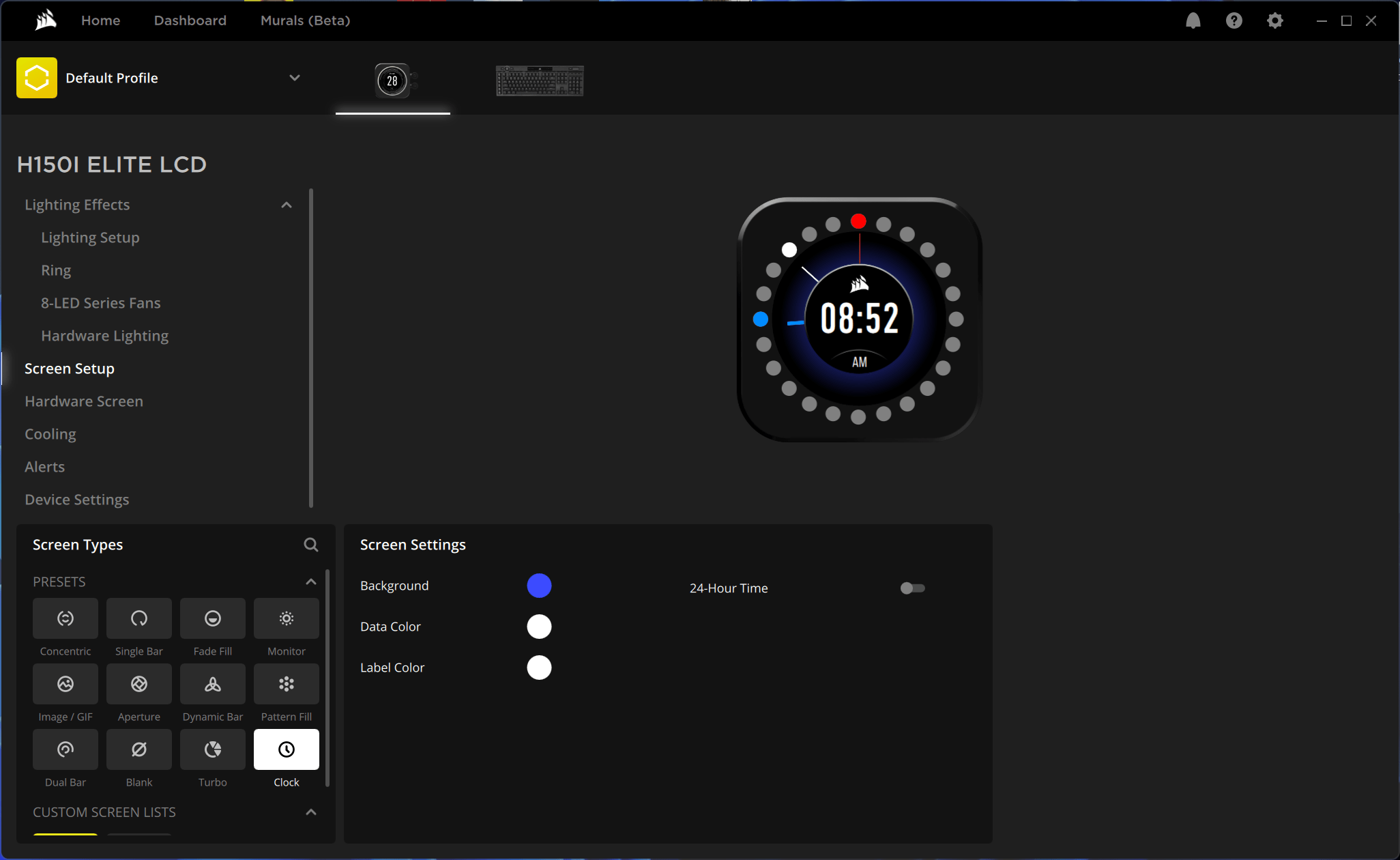The image size is (1400, 860).
Task: Pick the Turbo screen preset
Action: tap(213, 749)
